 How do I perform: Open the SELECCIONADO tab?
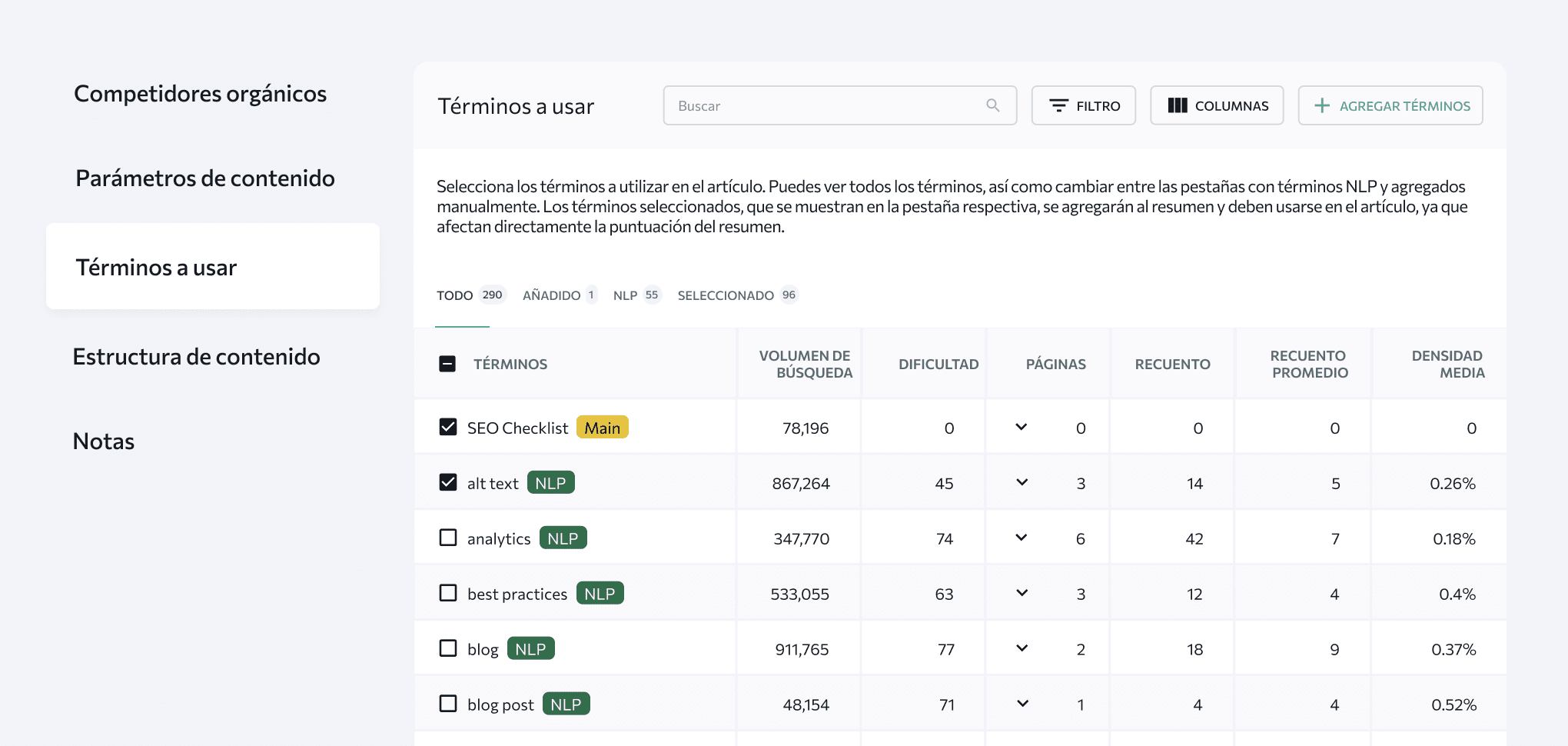click(726, 295)
